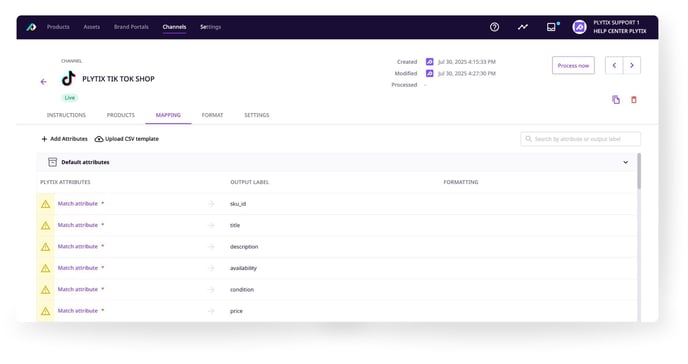This screenshot has width=688, height=364.
Task: Click warning icon in title row
Action: [x=46, y=225]
